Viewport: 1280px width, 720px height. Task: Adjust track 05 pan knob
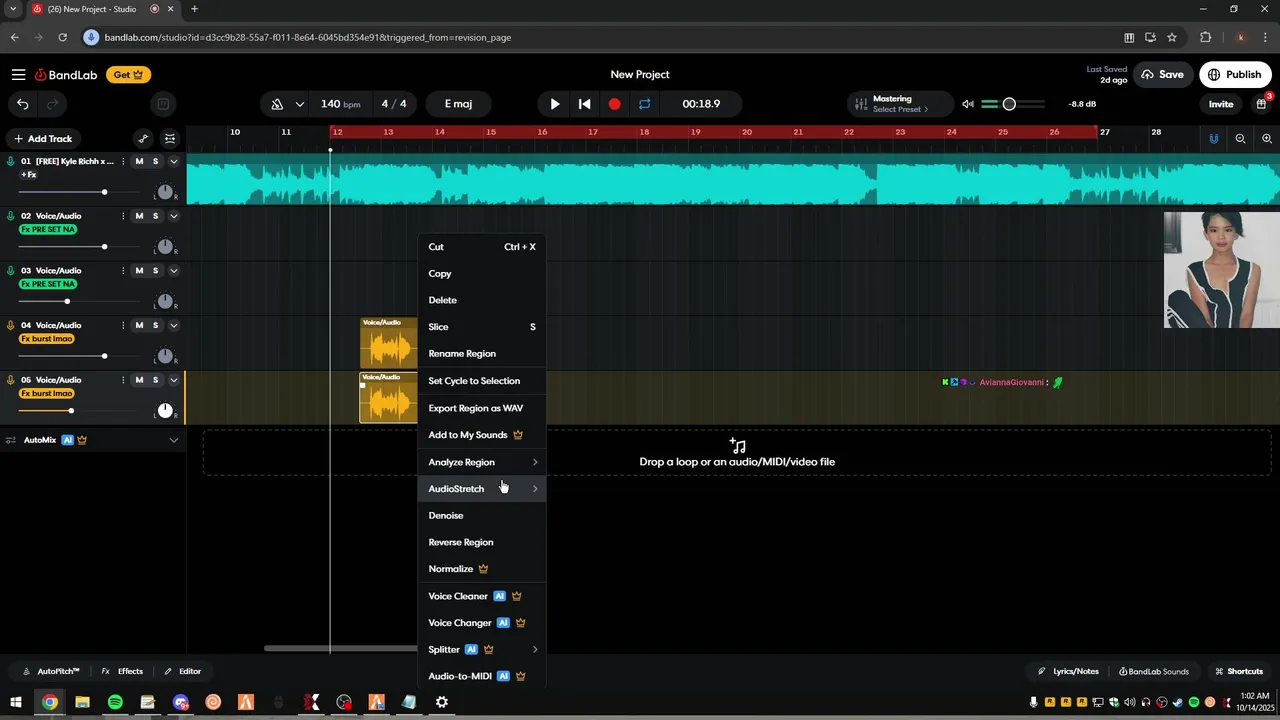[165, 411]
